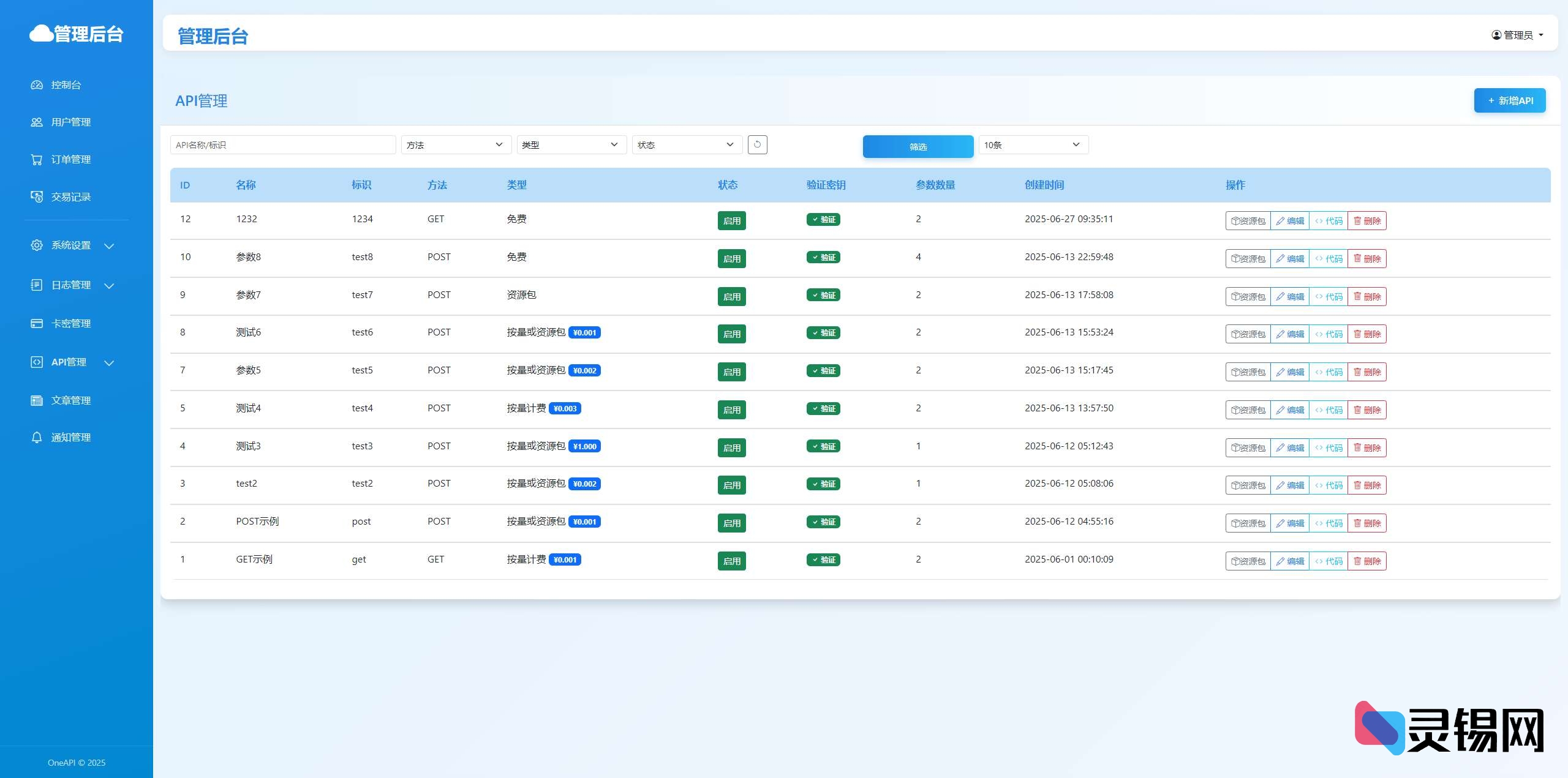The width and height of the screenshot is (1568, 778).
Task: Click the card icon for 卡密管理
Action: 37,324
